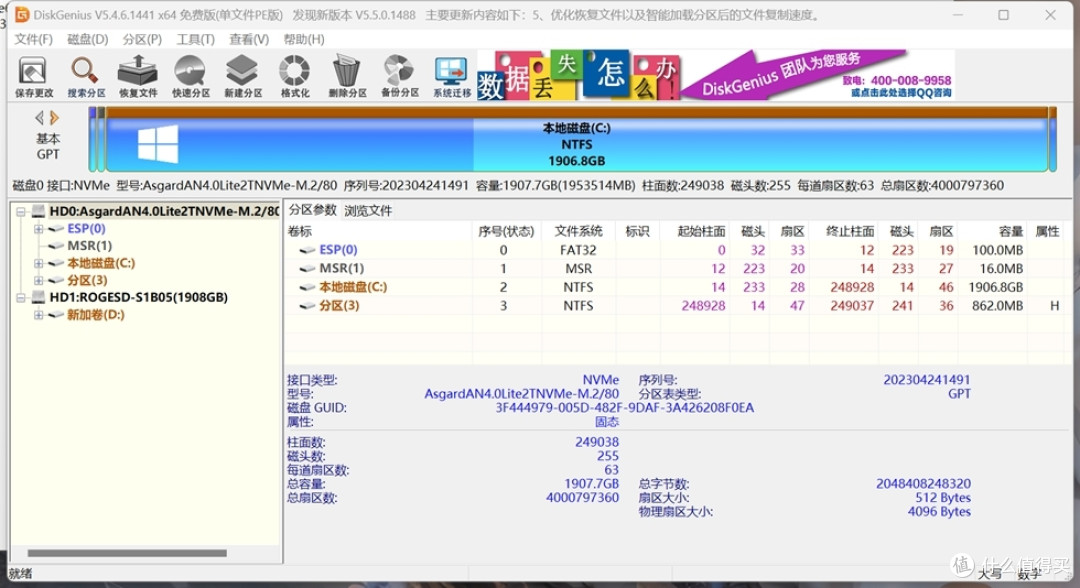The width and height of the screenshot is (1080, 588).
Task: Select the Format (格式化) toolbar icon
Action: (295, 76)
